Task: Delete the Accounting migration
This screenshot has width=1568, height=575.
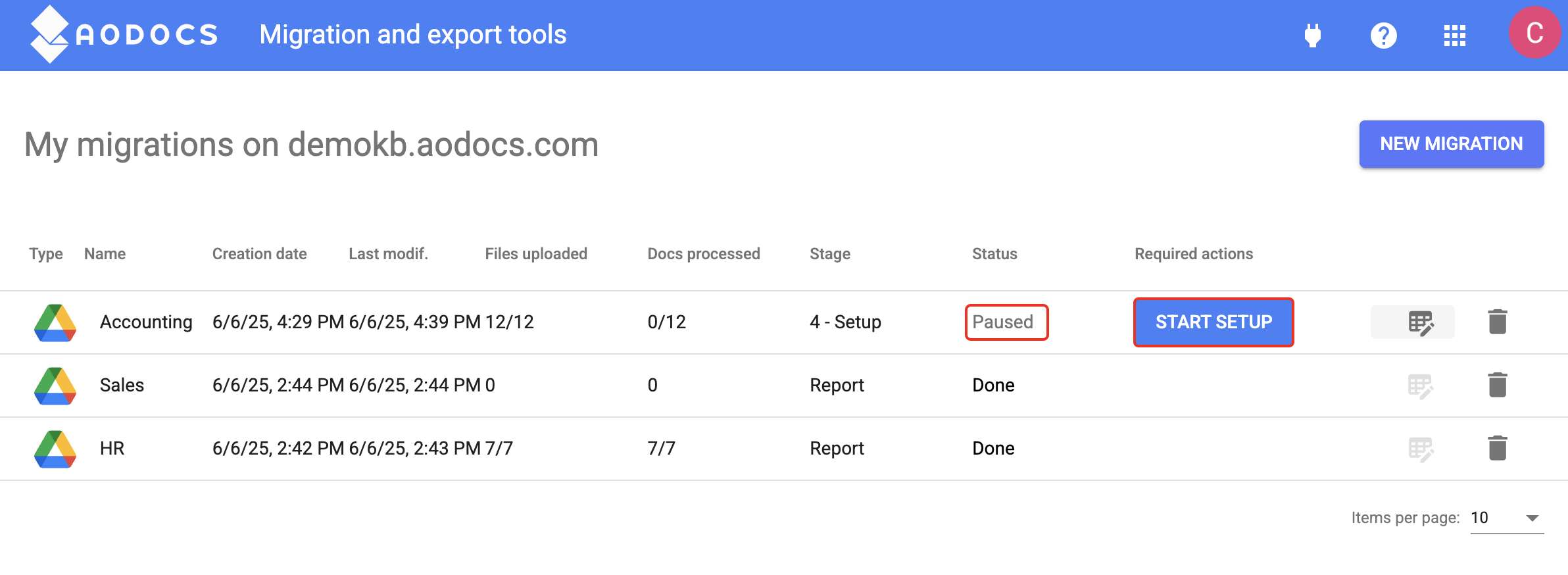Action: pyautogui.click(x=1498, y=322)
